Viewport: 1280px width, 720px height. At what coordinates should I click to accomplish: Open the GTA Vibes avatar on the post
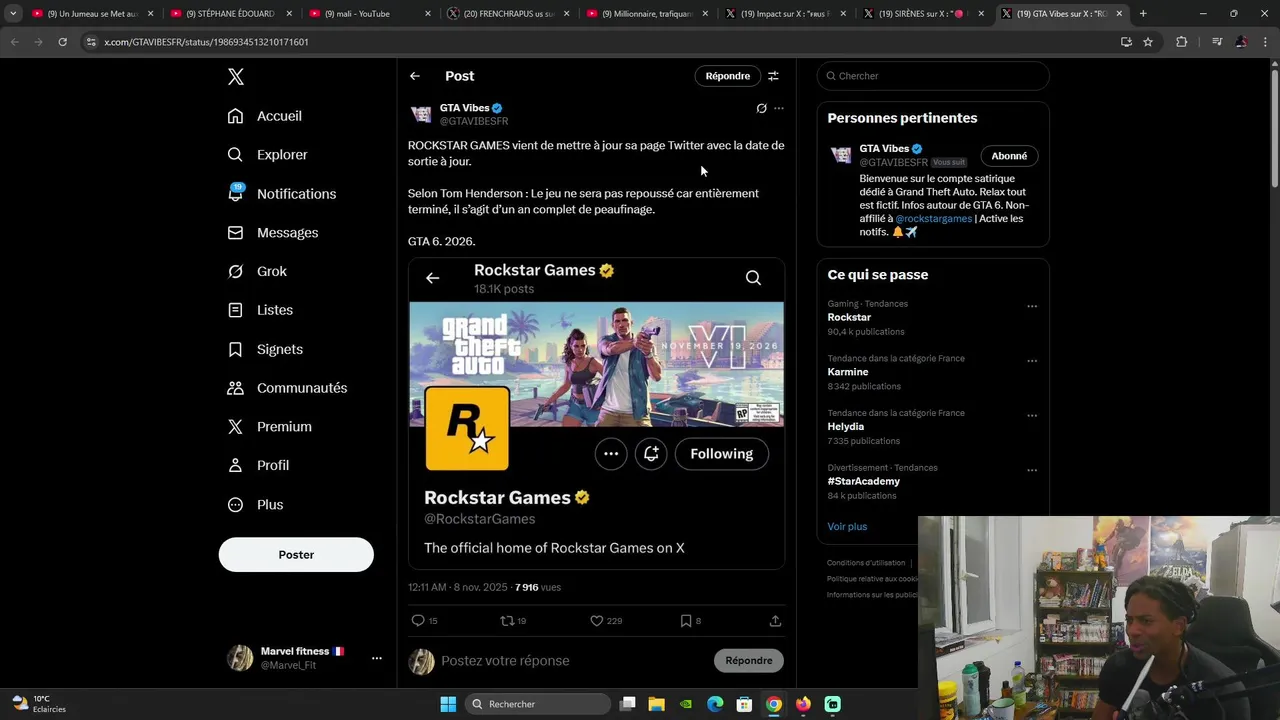click(x=421, y=115)
